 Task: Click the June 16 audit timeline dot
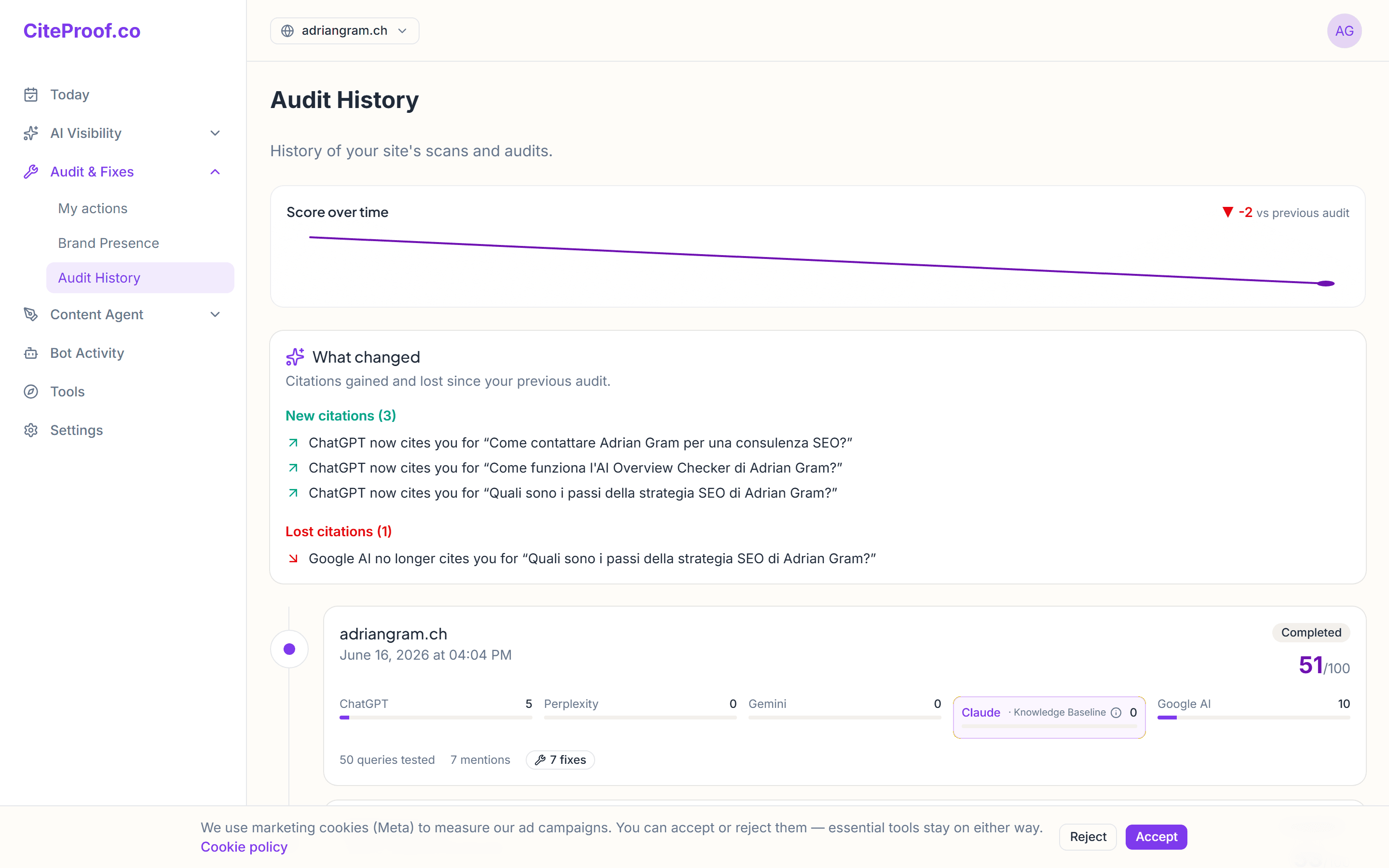(289, 649)
